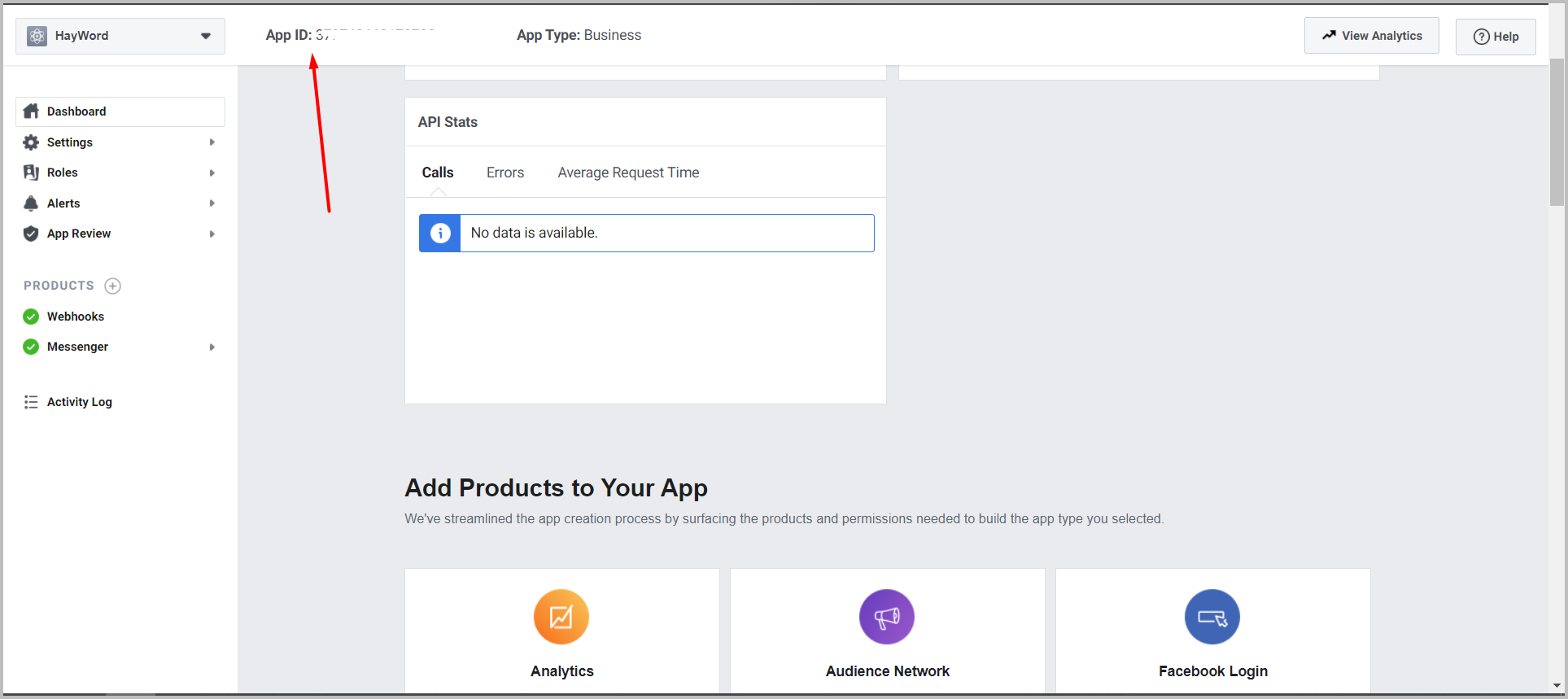Image resolution: width=1568 pixels, height=699 pixels.
Task: Switch to the Errors tab
Action: (x=505, y=173)
